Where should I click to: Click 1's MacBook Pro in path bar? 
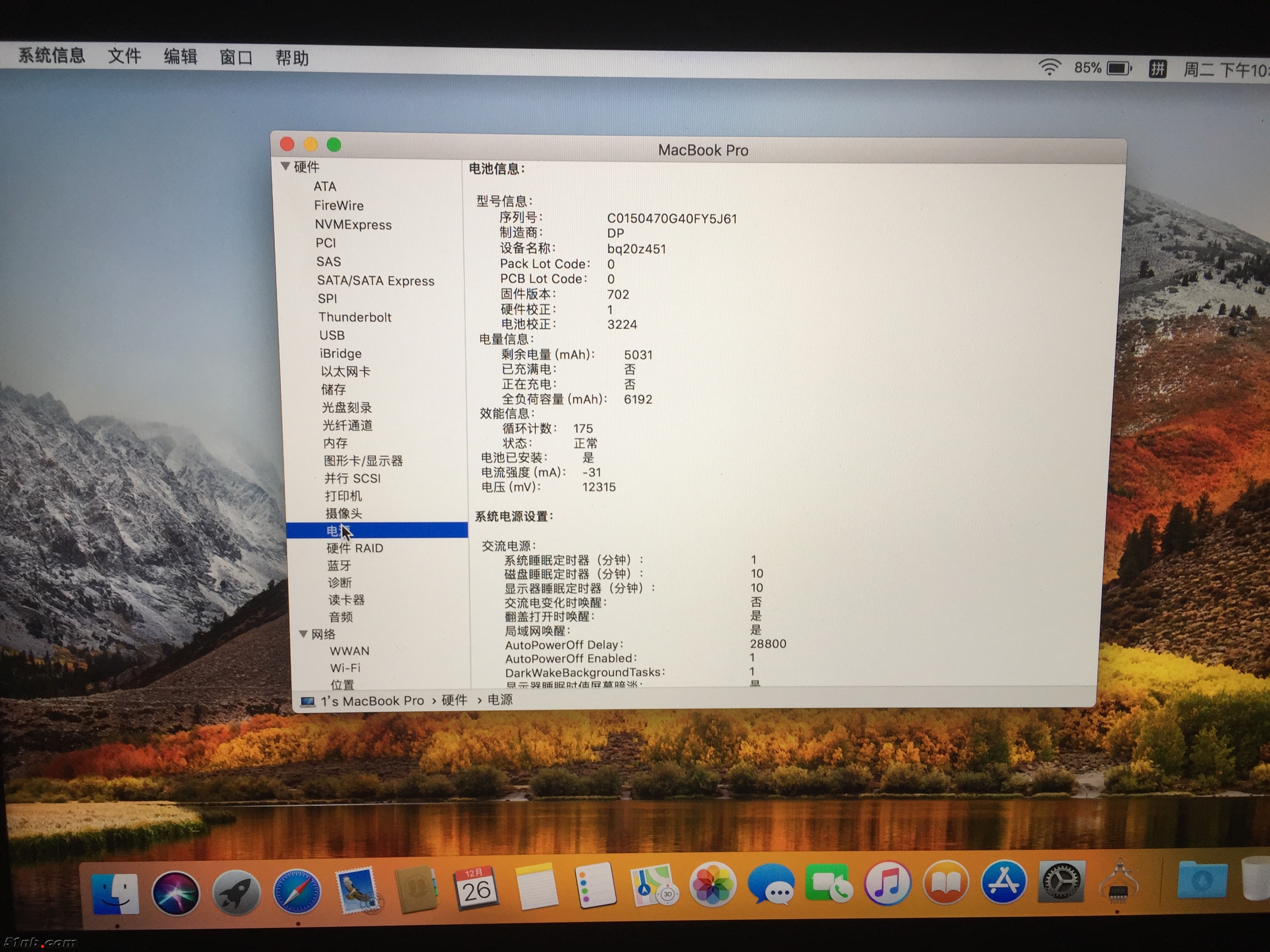click(372, 701)
